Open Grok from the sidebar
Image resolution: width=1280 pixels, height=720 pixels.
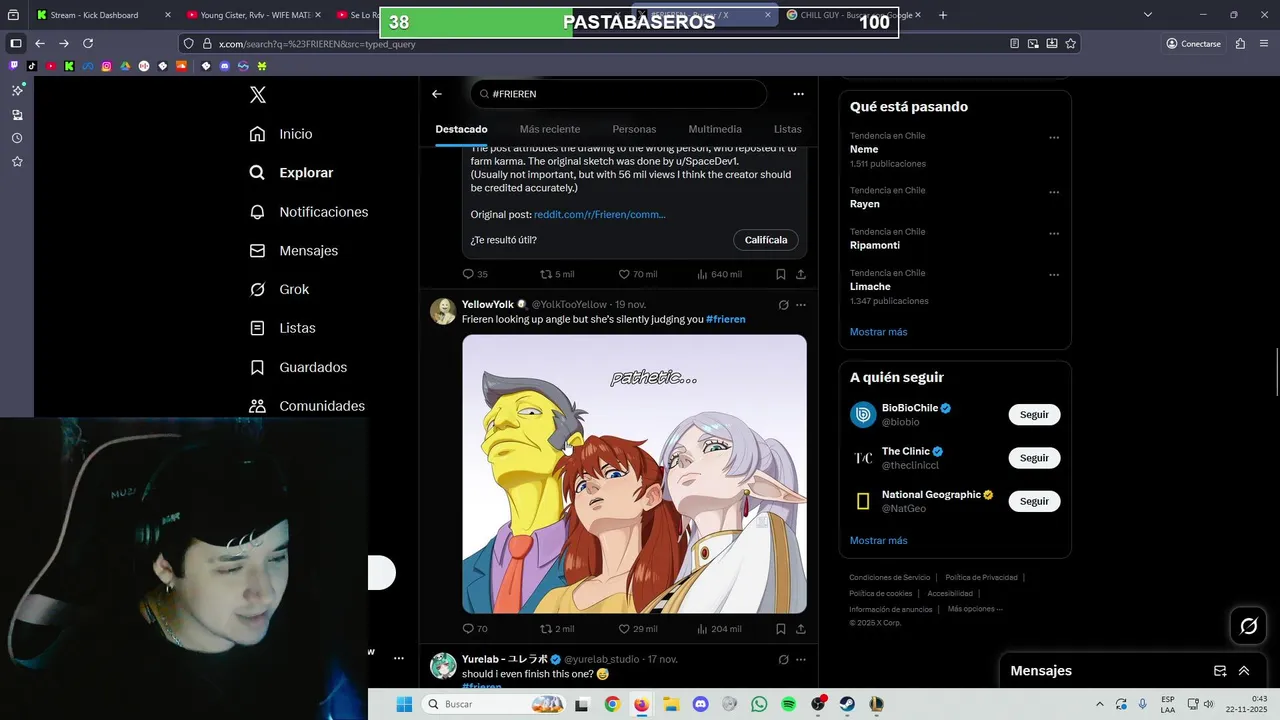click(279, 289)
